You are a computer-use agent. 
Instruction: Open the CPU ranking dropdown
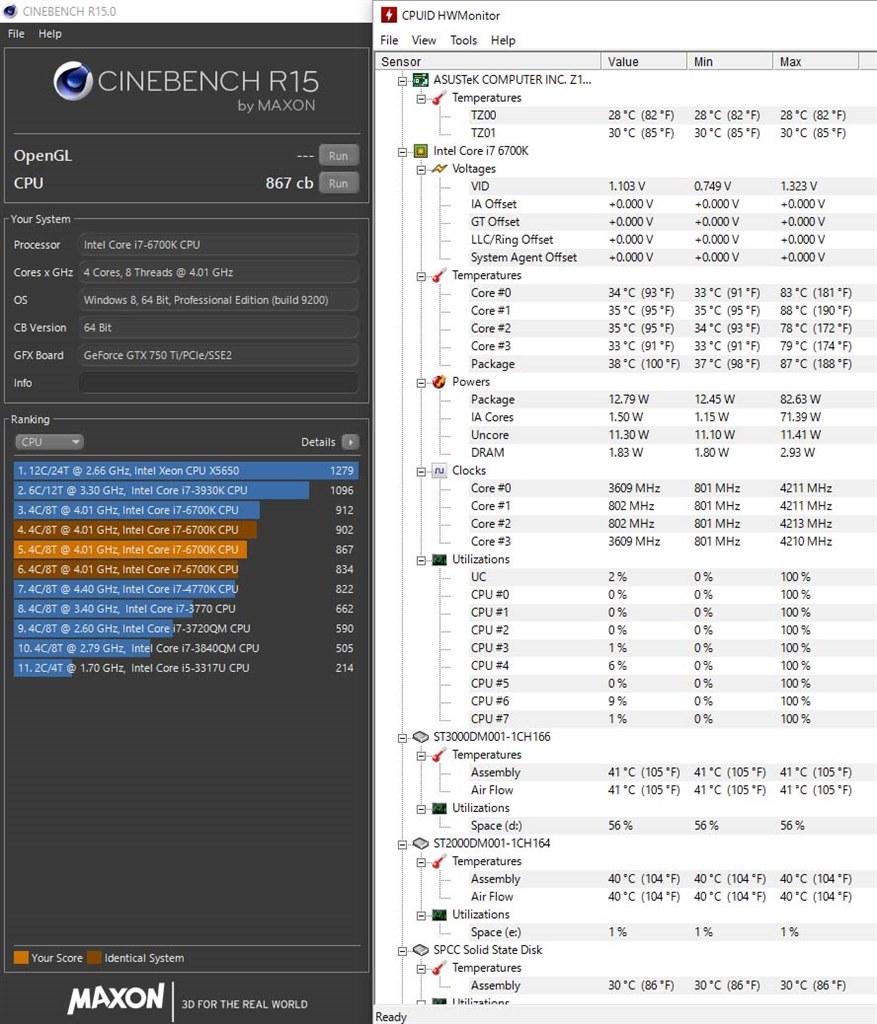(49, 442)
